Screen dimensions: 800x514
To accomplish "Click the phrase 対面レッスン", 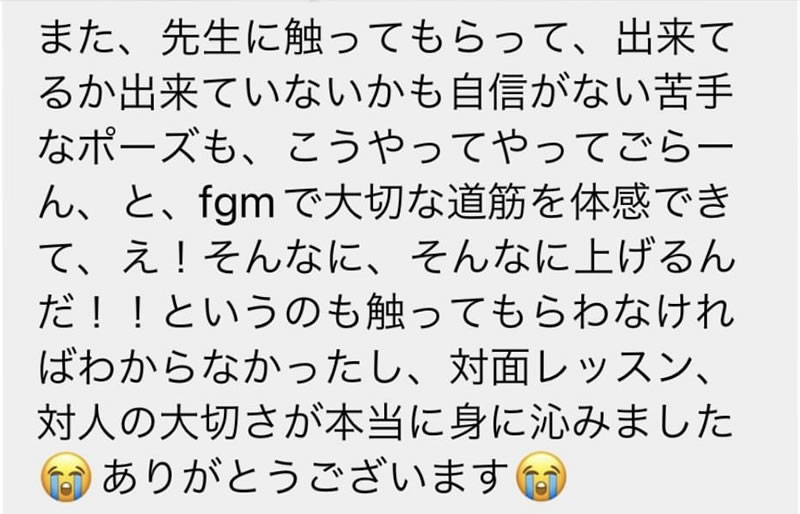I will pyautogui.click(x=567, y=368).
